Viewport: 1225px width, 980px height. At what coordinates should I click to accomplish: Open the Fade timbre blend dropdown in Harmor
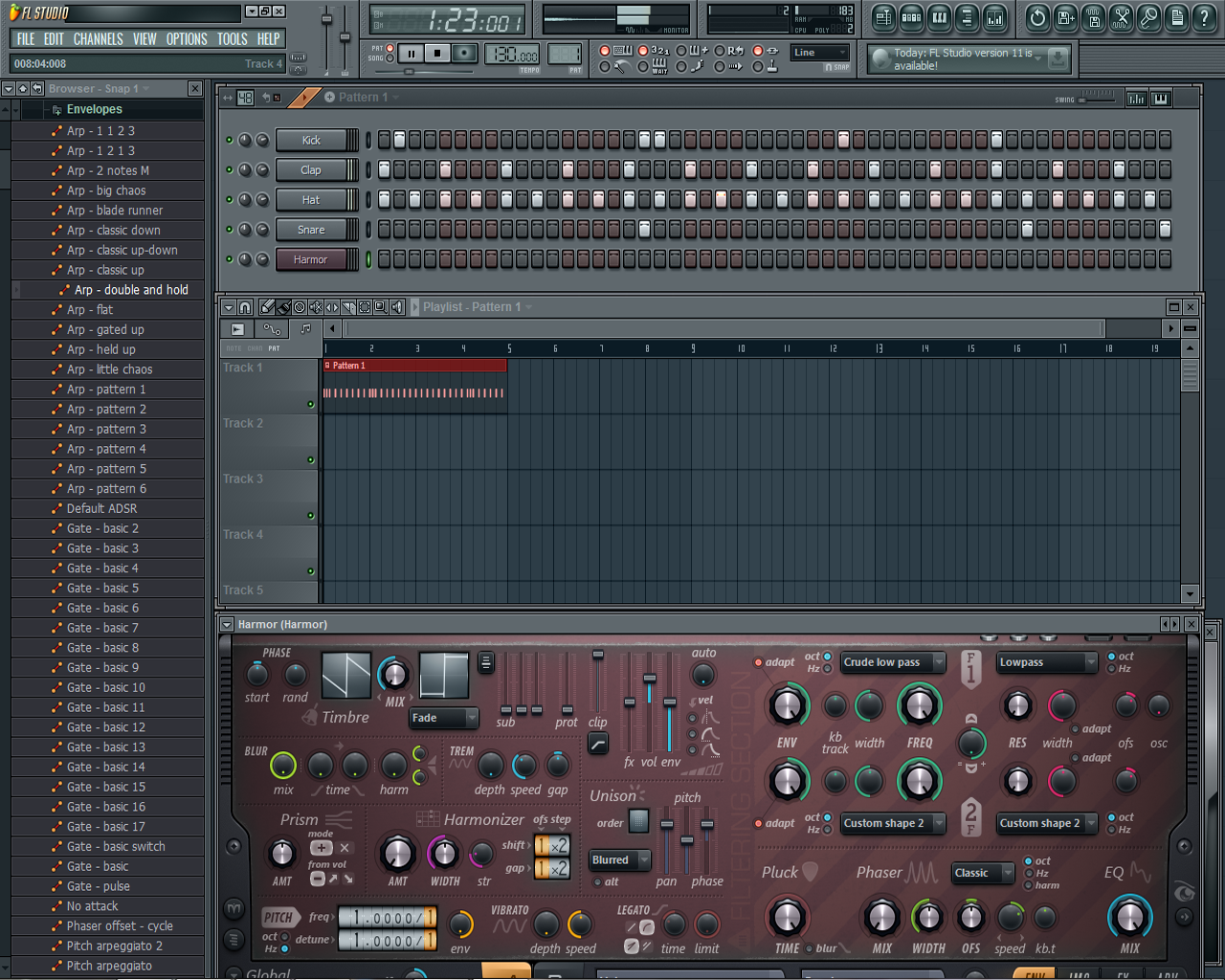pyautogui.click(x=443, y=718)
